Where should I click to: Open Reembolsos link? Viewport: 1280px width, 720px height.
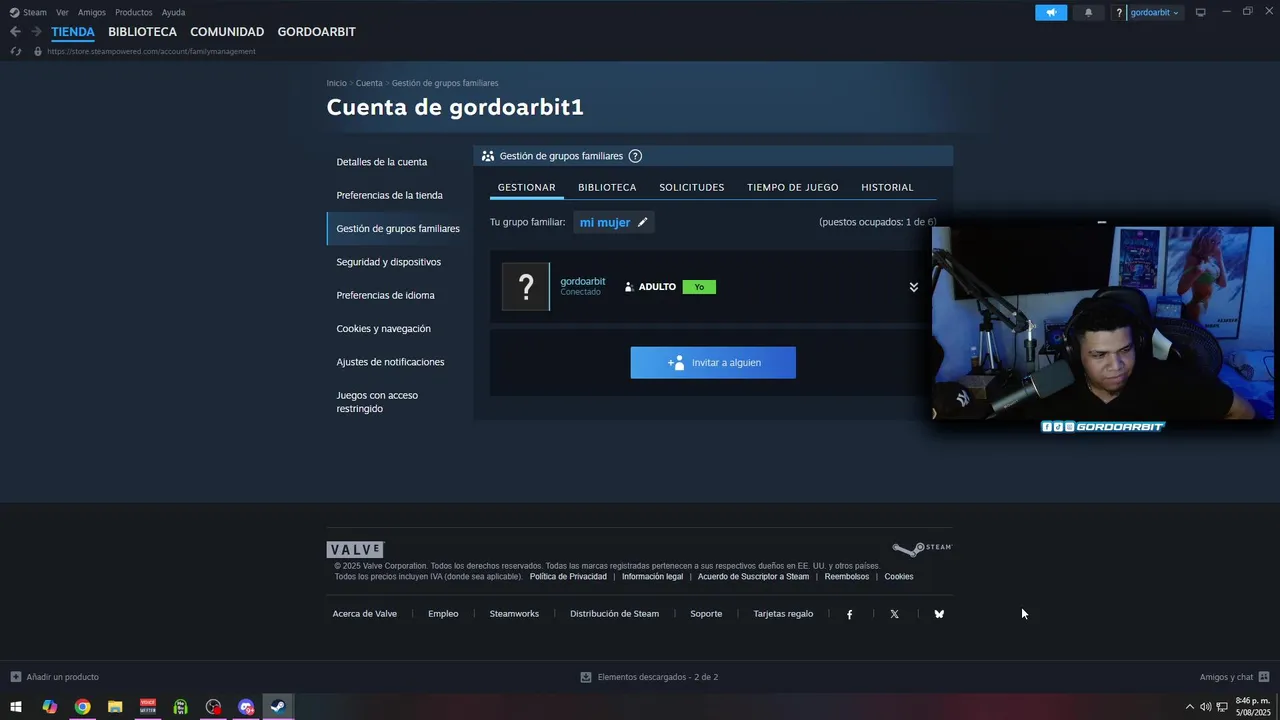tap(847, 577)
